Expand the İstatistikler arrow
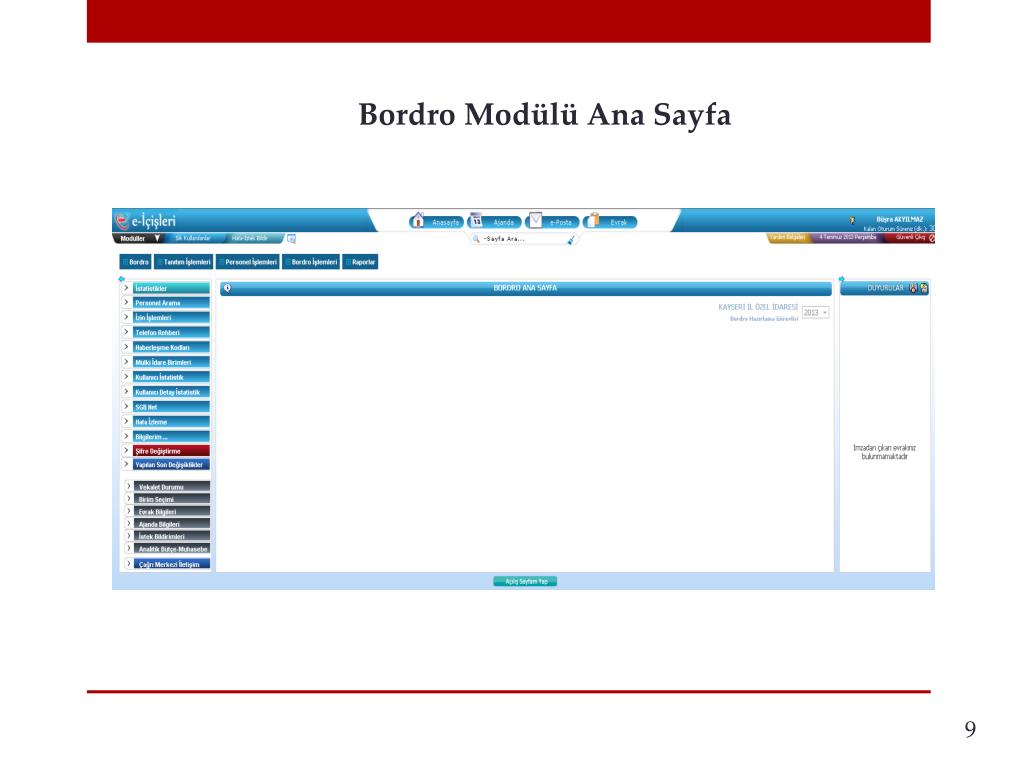Viewport: 1023px width, 767px height. [127, 288]
